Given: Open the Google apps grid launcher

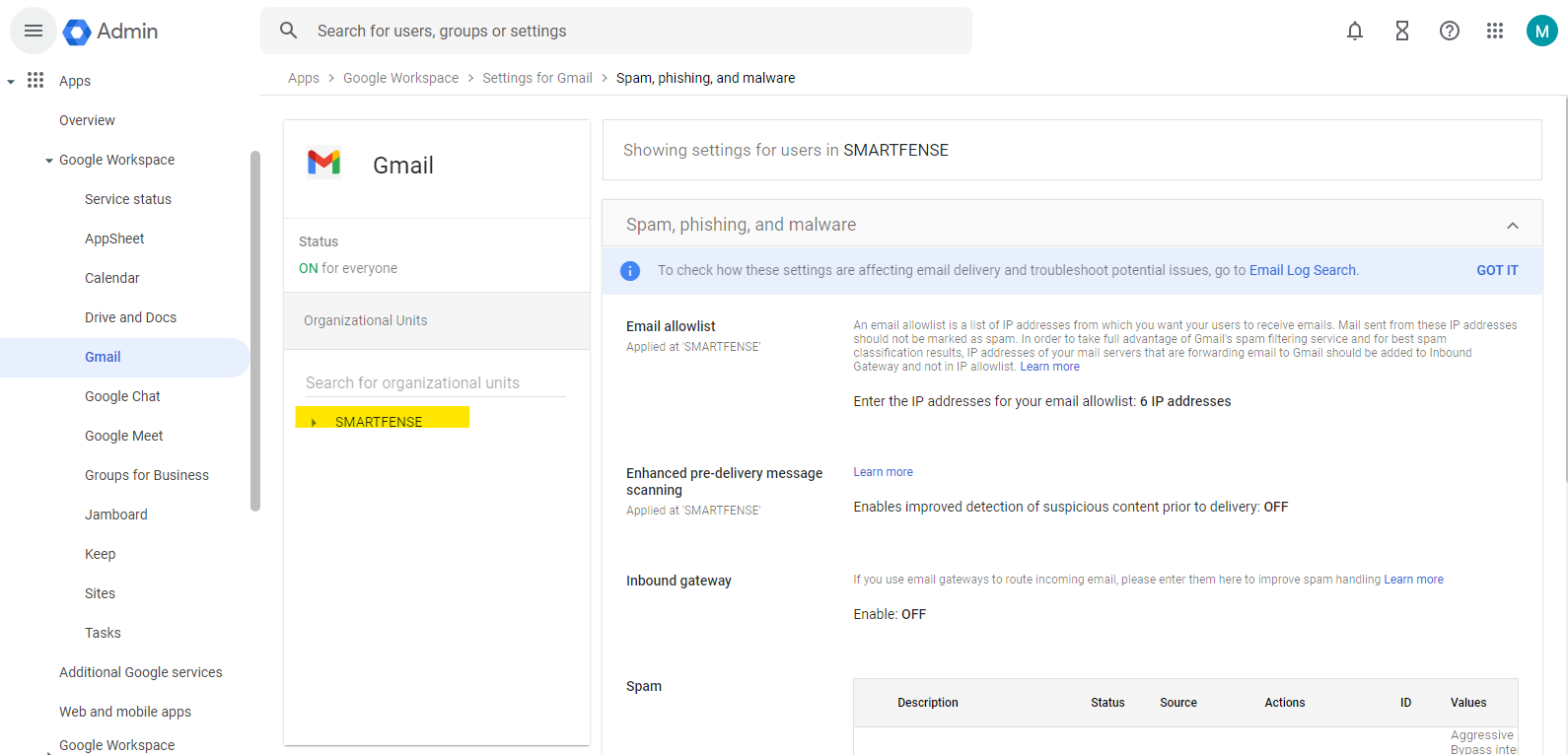Looking at the screenshot, I should [1495, 31].
